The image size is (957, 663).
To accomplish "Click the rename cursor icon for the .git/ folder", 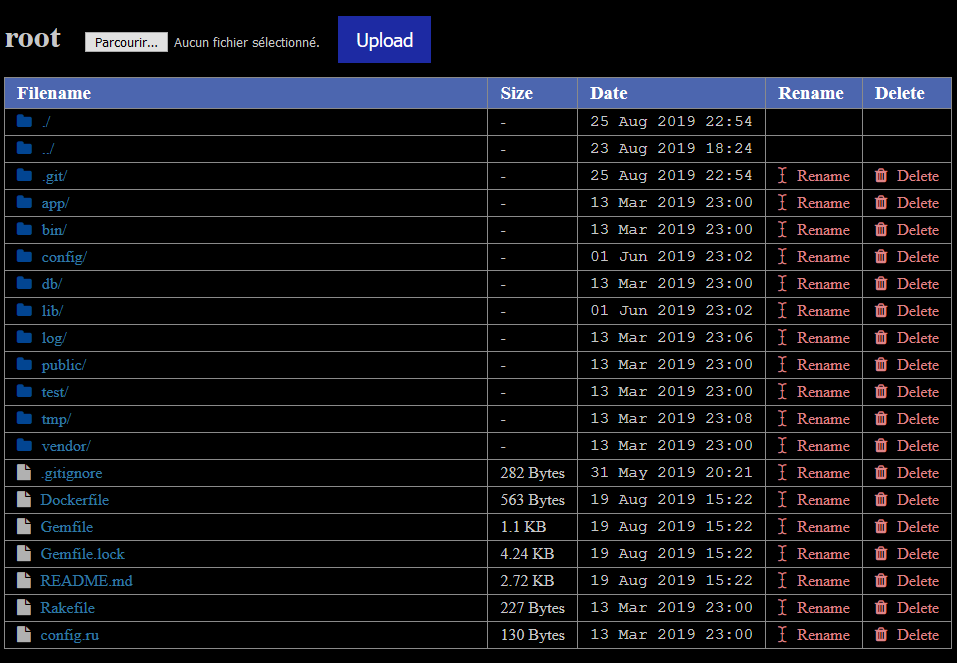I will (x=782, y=175).
